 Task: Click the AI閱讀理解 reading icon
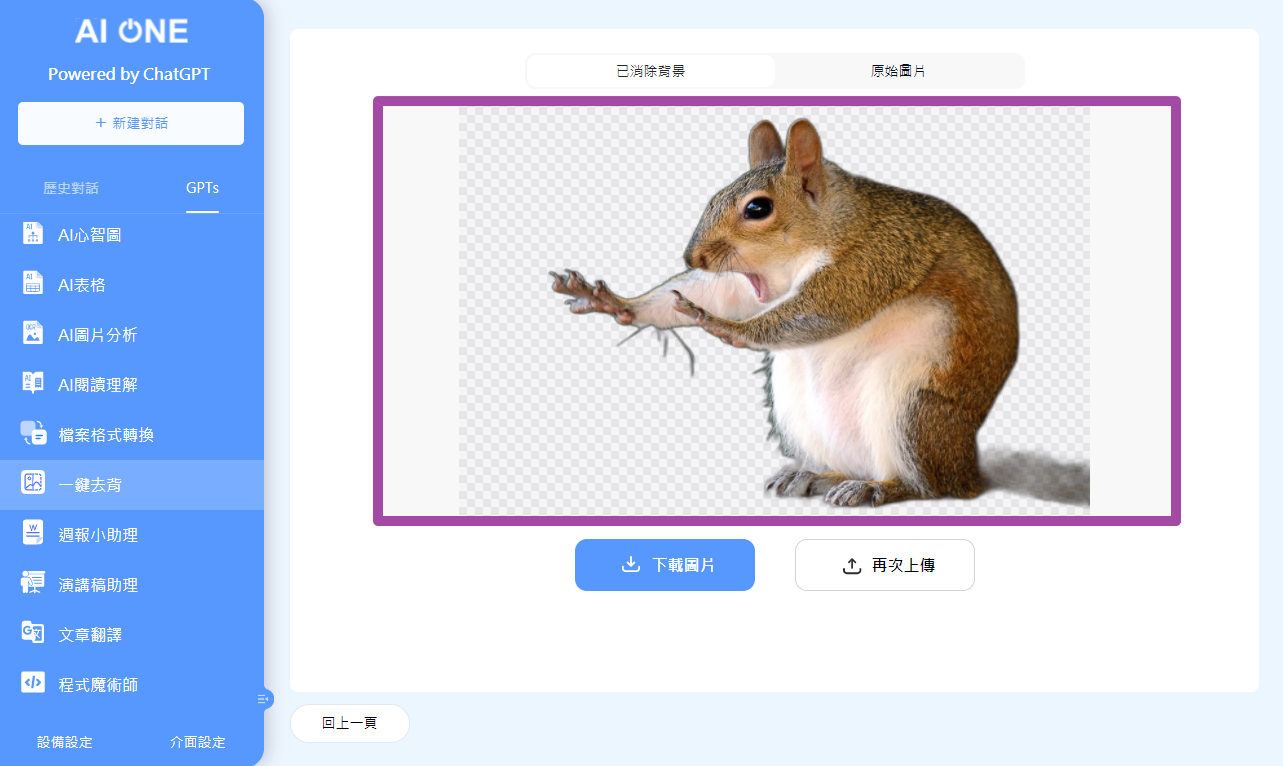pyautogui.click(x=33, y=384)
